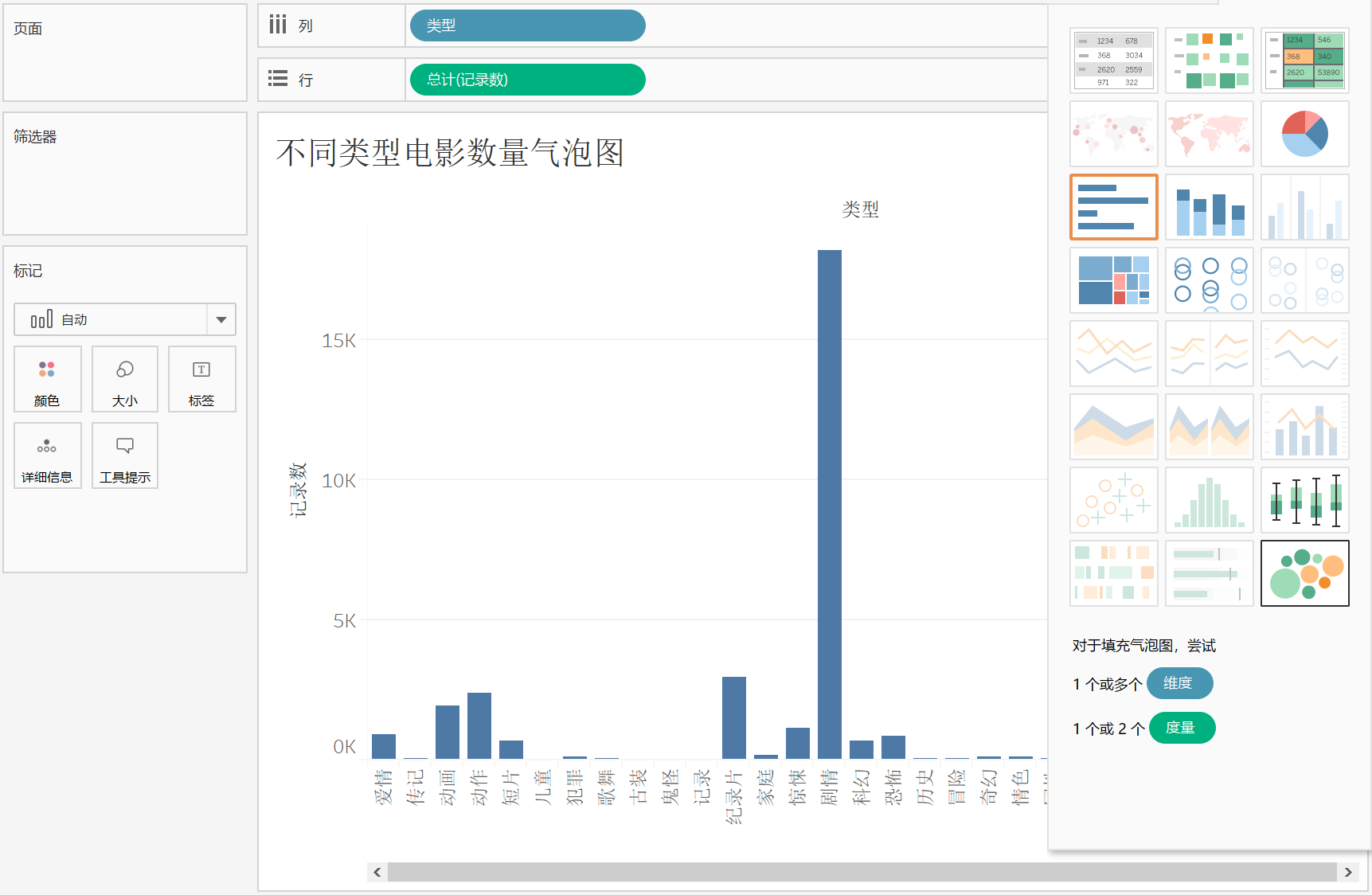
Task: Click the 大小 size marks button
Action: click(125, 379)
